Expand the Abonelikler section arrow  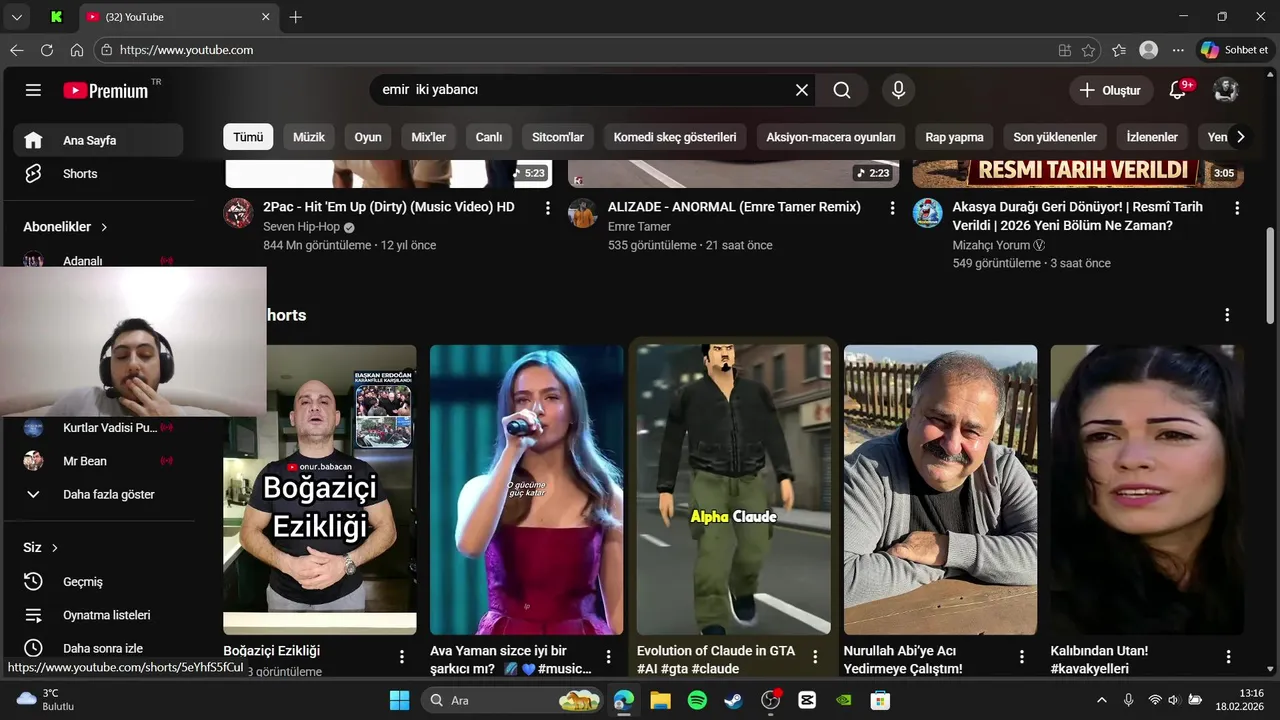pyautogui.click(x=104, y=227)
